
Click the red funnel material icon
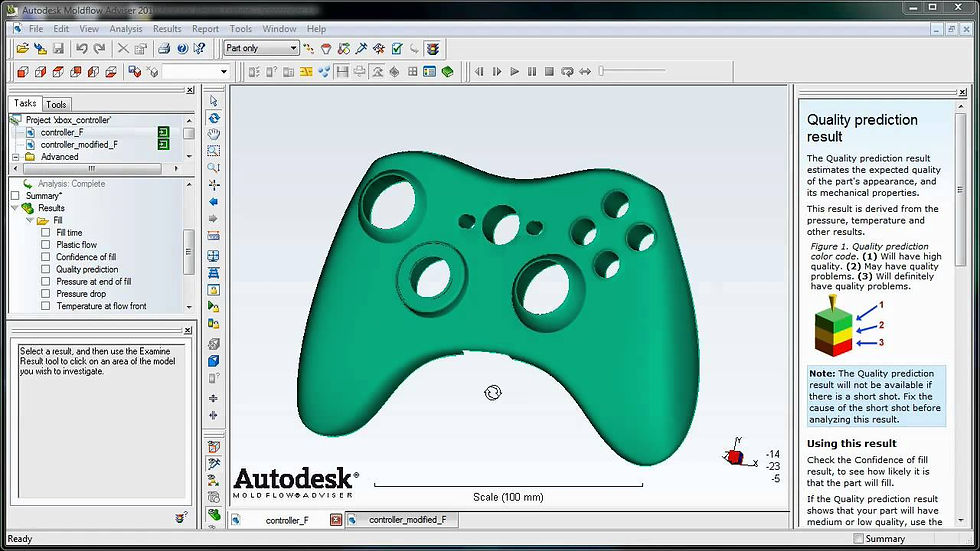coord(326,48)
